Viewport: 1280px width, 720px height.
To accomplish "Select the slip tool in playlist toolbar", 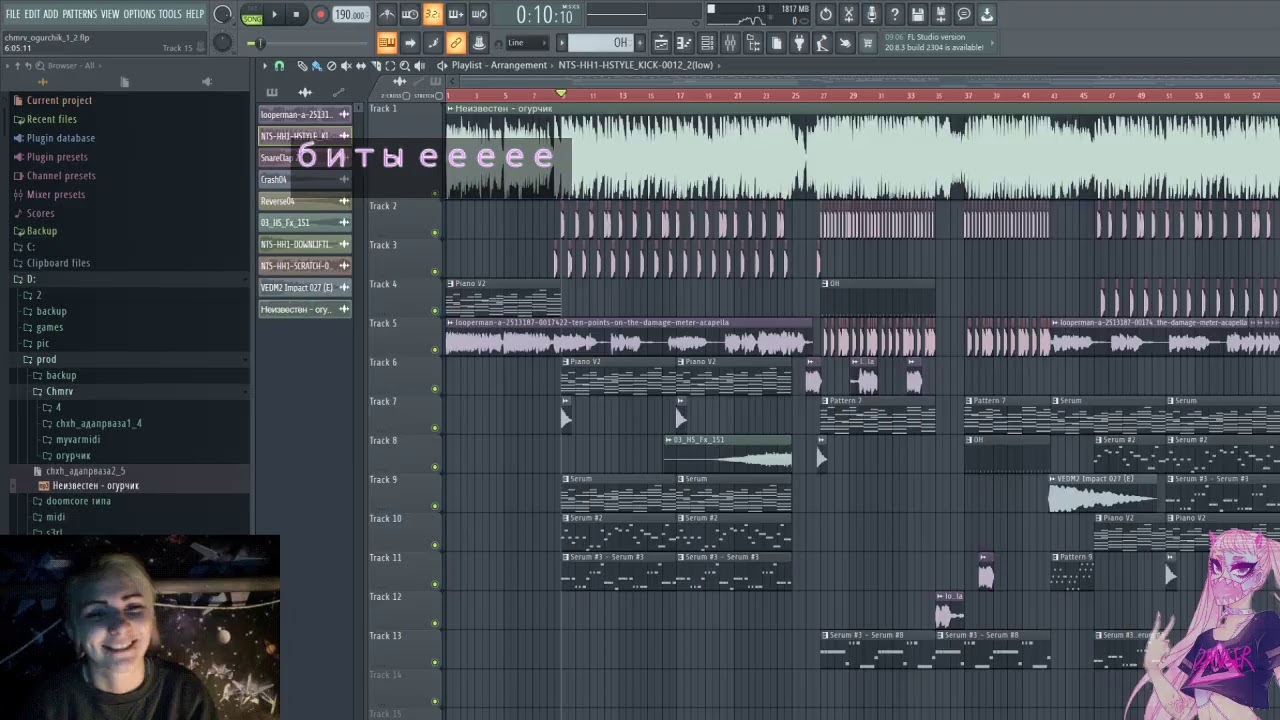I will pos(361,66).
